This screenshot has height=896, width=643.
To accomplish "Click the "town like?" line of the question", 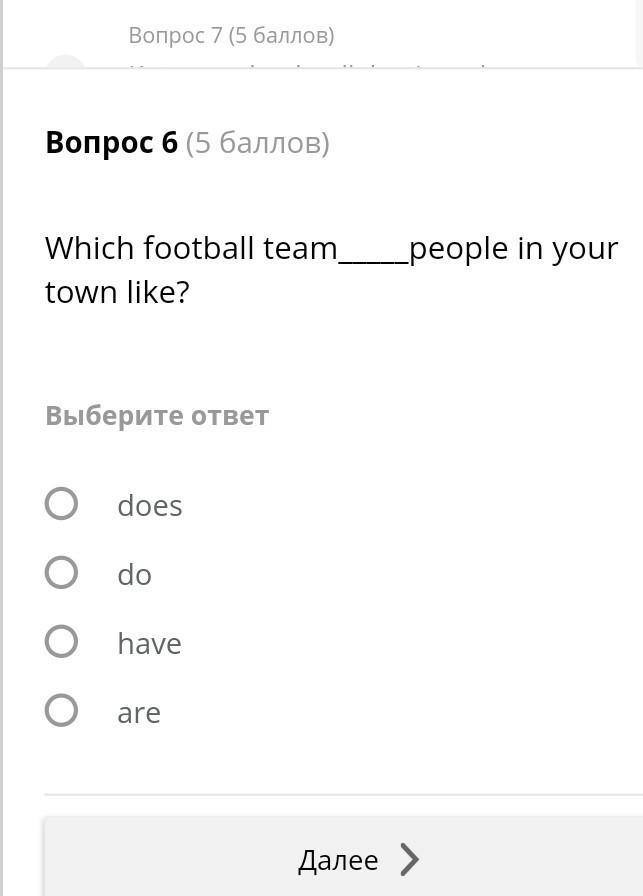I will click(117, 293).
